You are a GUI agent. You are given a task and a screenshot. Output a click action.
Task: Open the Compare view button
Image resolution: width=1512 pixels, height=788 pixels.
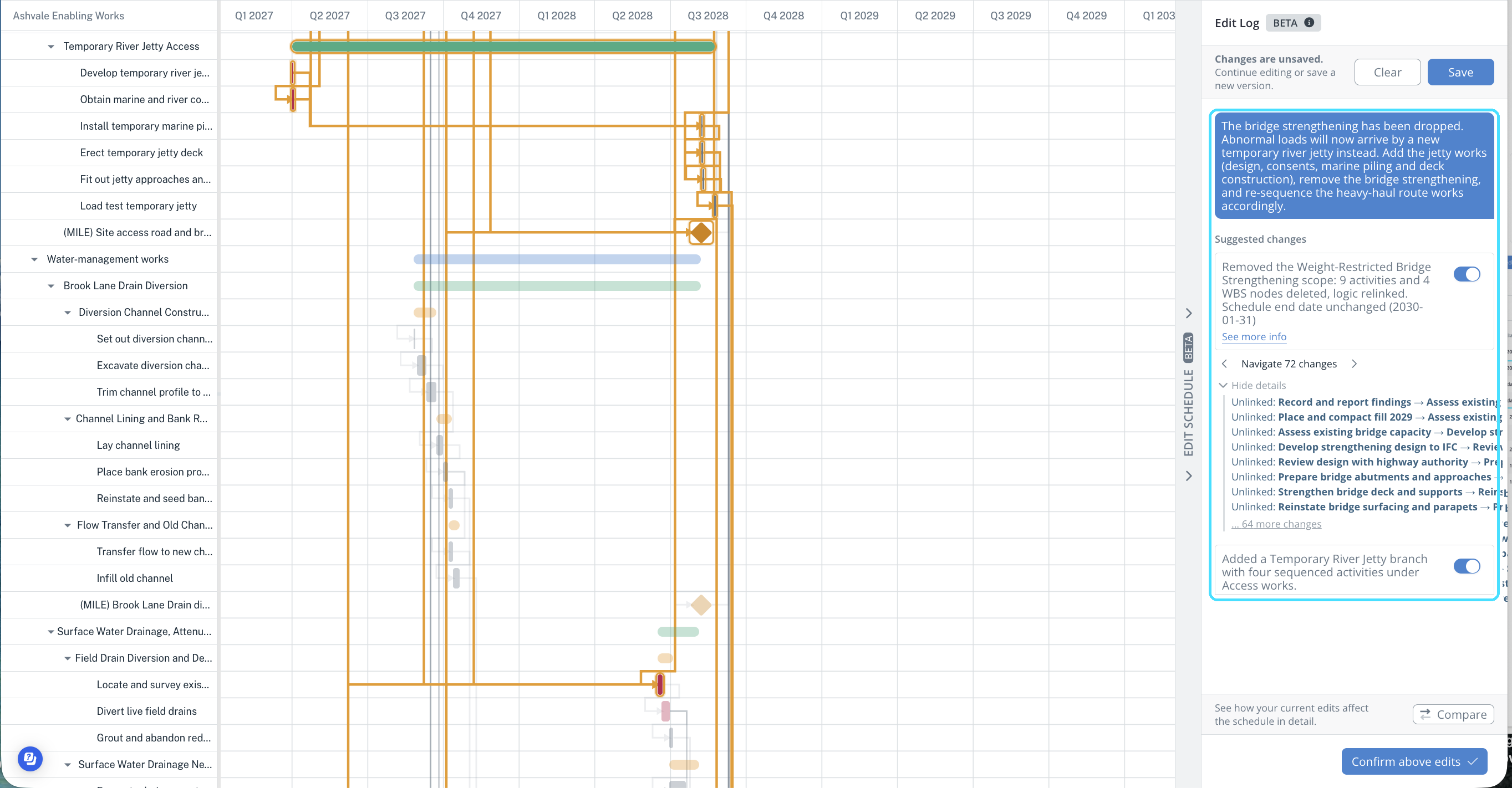point(1453,715)
